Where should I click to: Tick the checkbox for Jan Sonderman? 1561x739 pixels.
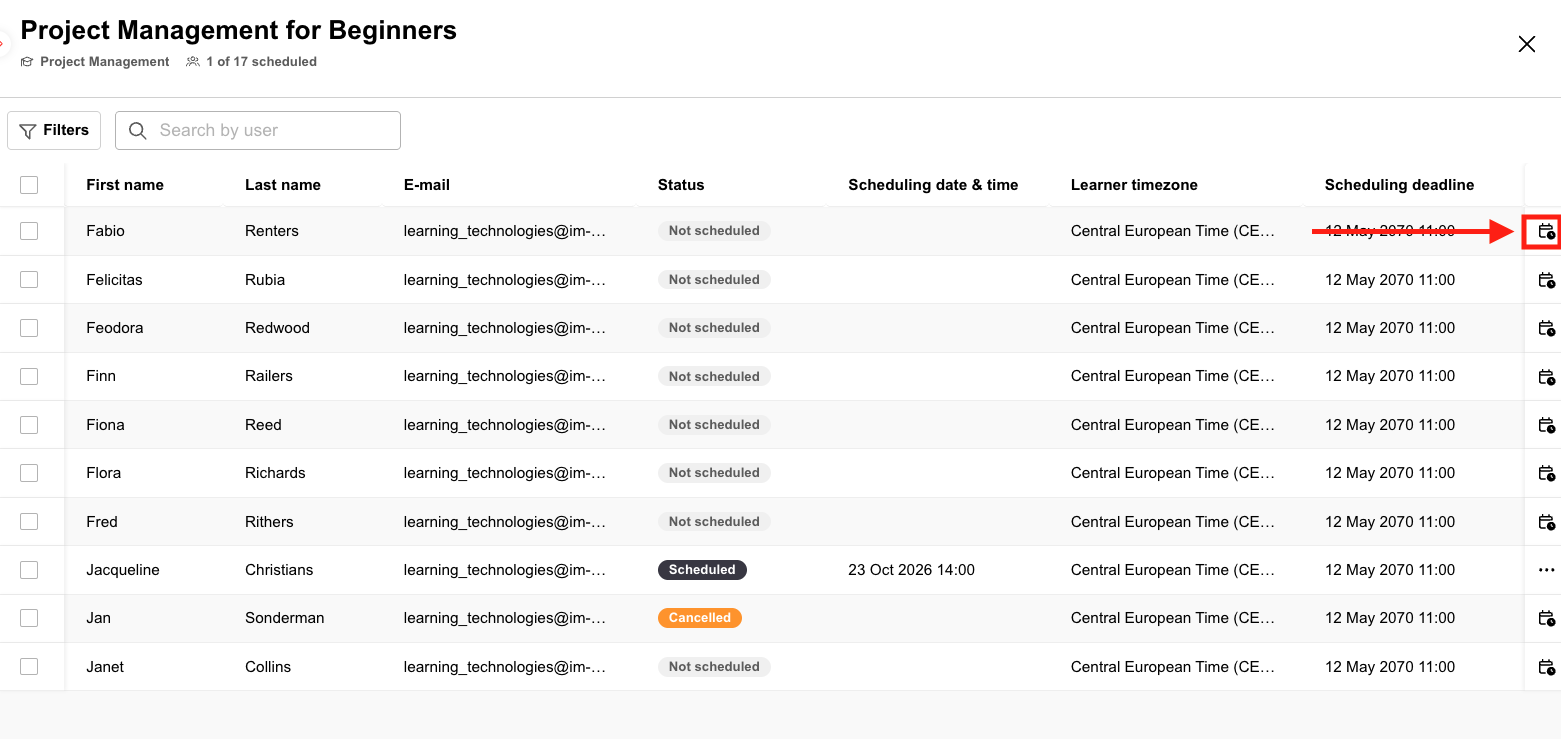pos(29,618)
